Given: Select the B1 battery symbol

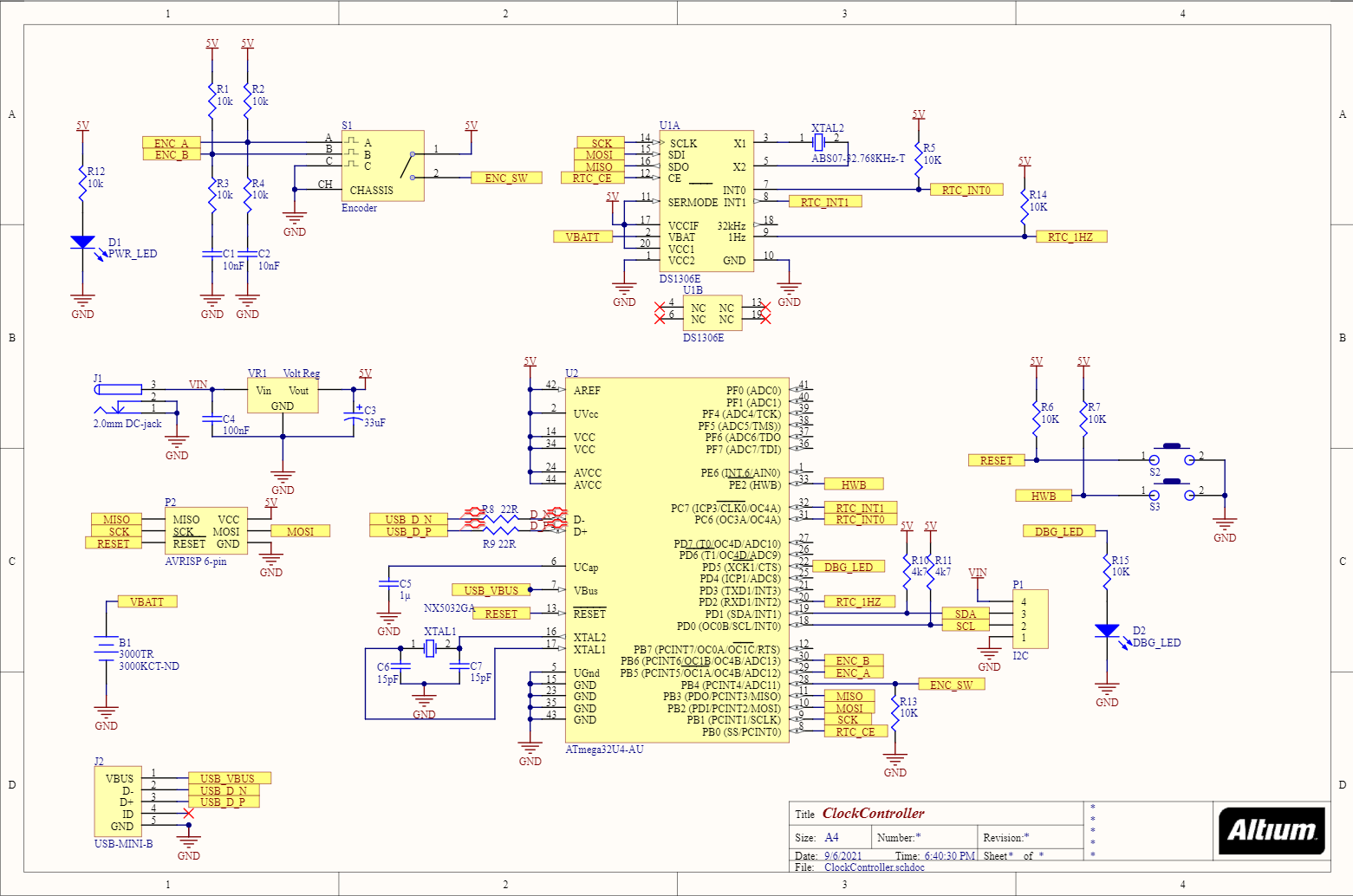Looking at the screenshot, I should (x=106, y=646).
